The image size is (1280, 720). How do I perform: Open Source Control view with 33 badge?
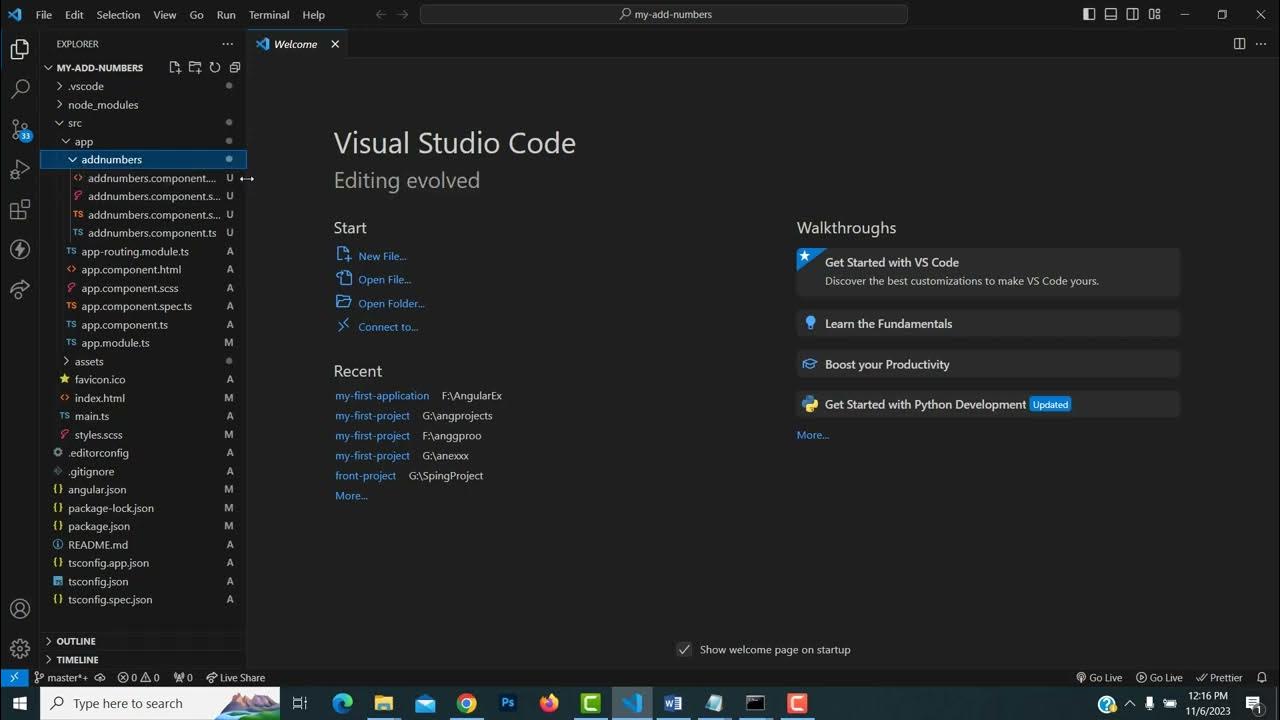point(20,130)
